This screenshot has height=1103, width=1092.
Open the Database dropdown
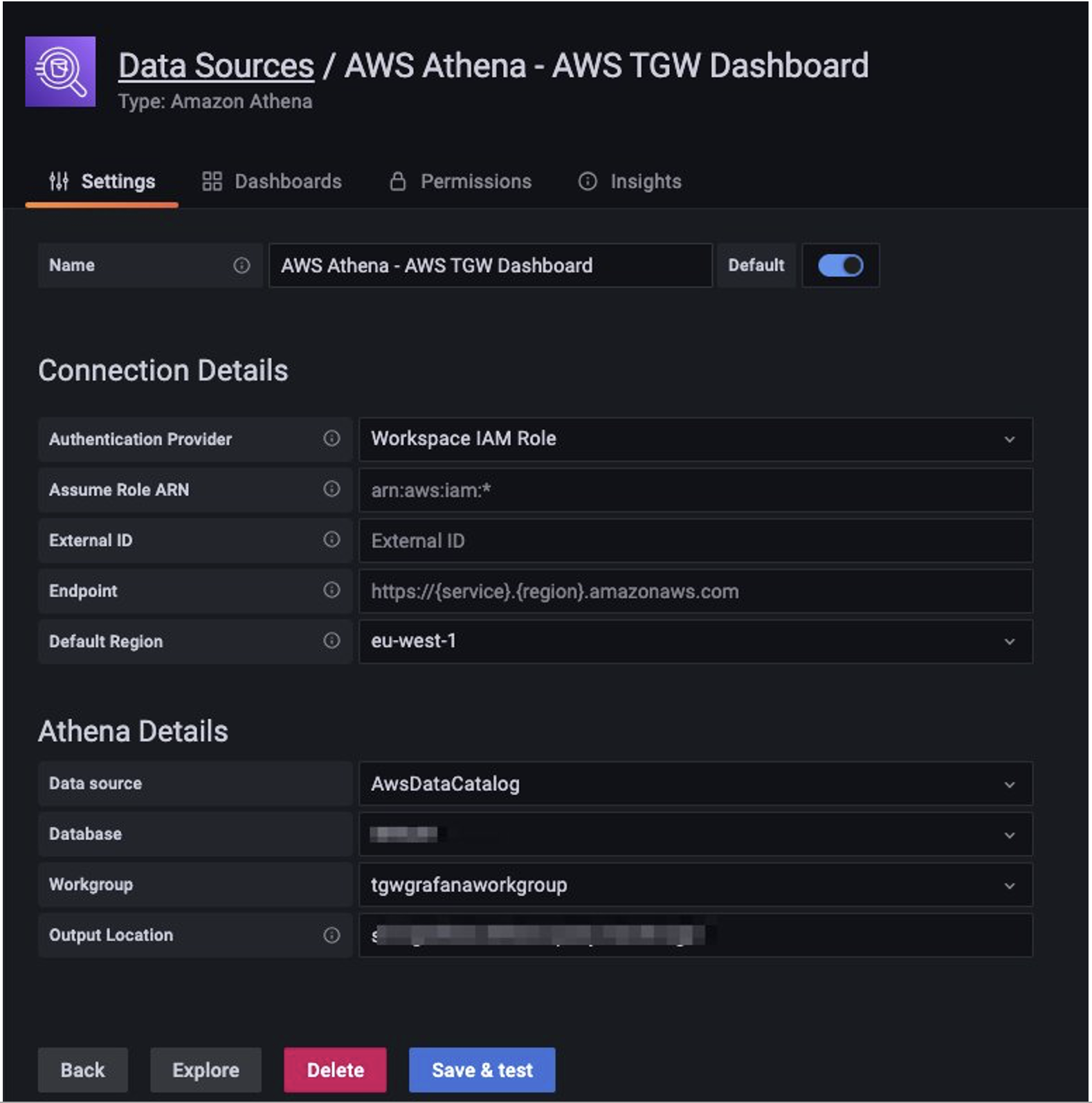point(695,834)
